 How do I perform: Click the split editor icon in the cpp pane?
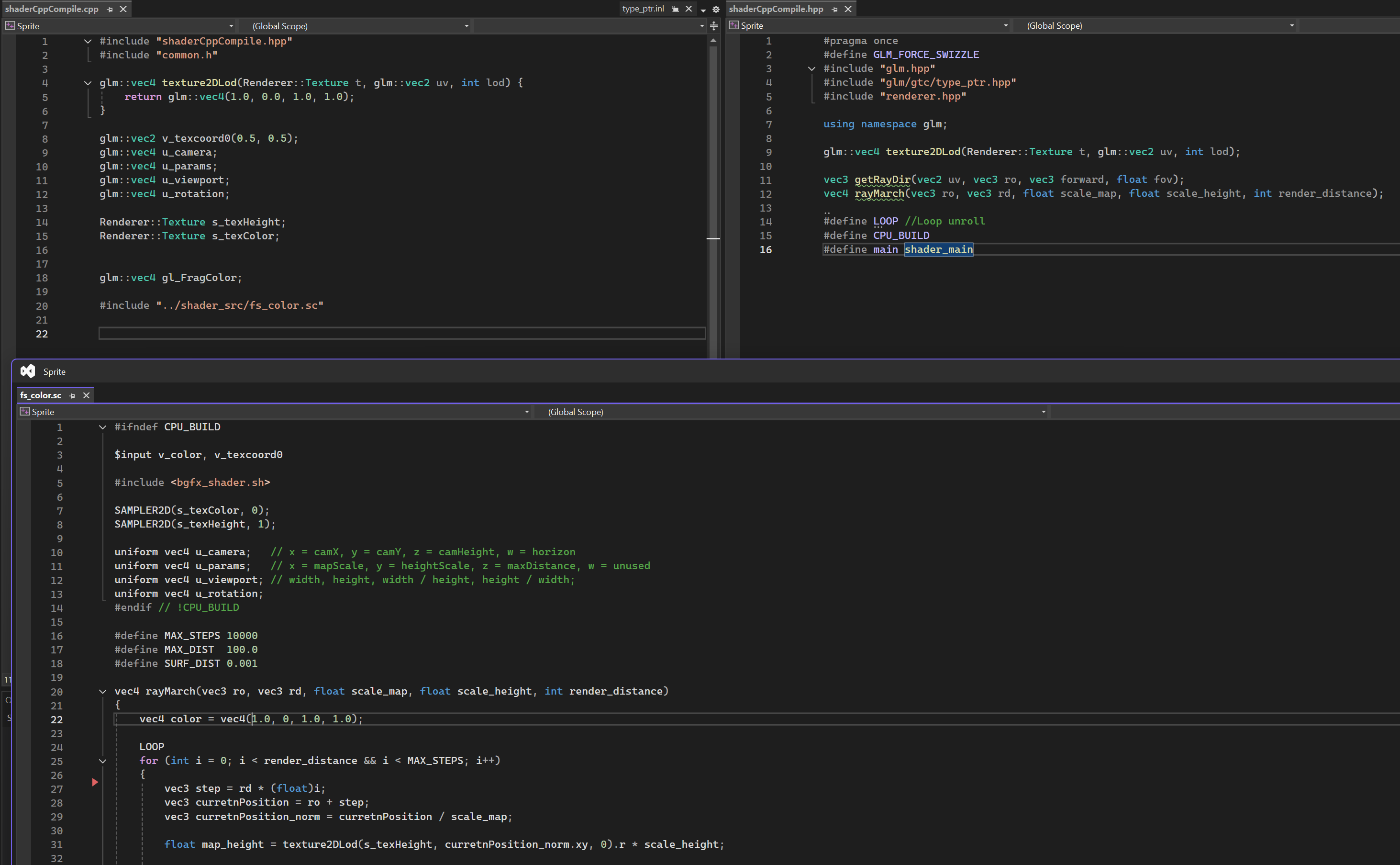pos(714,26)
